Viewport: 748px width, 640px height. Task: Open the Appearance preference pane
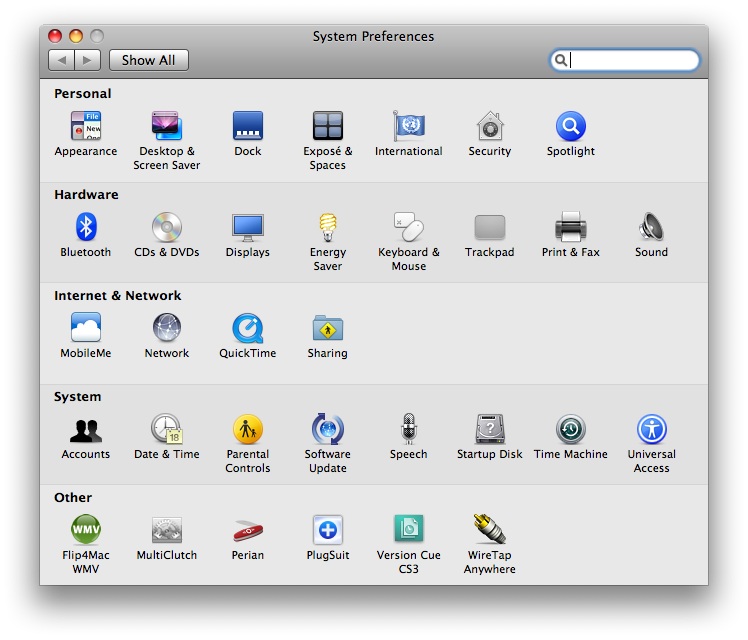tap(86, 127)
